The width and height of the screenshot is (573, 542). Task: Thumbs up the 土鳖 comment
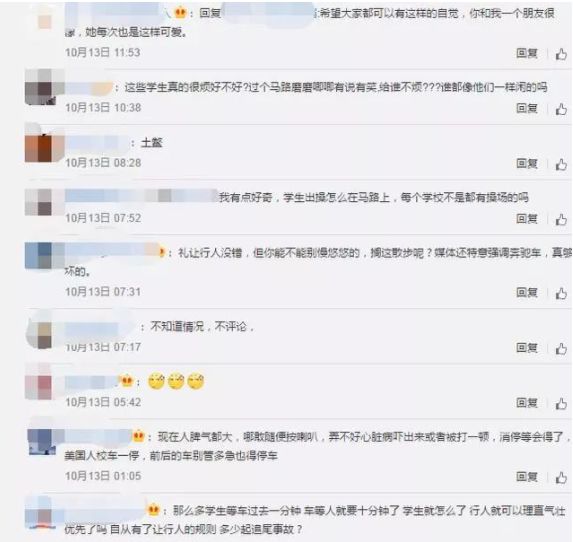(561, 164)
